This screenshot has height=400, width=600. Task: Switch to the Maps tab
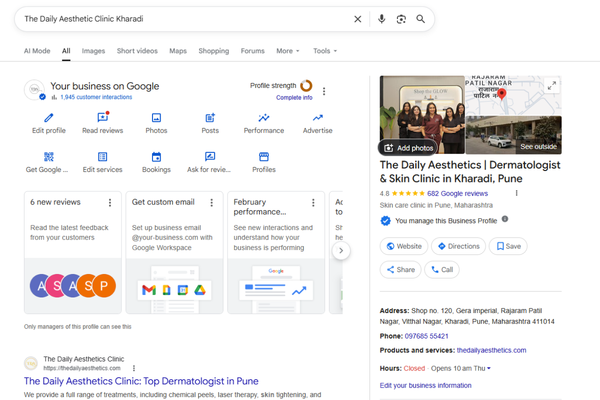pos(178,51)
